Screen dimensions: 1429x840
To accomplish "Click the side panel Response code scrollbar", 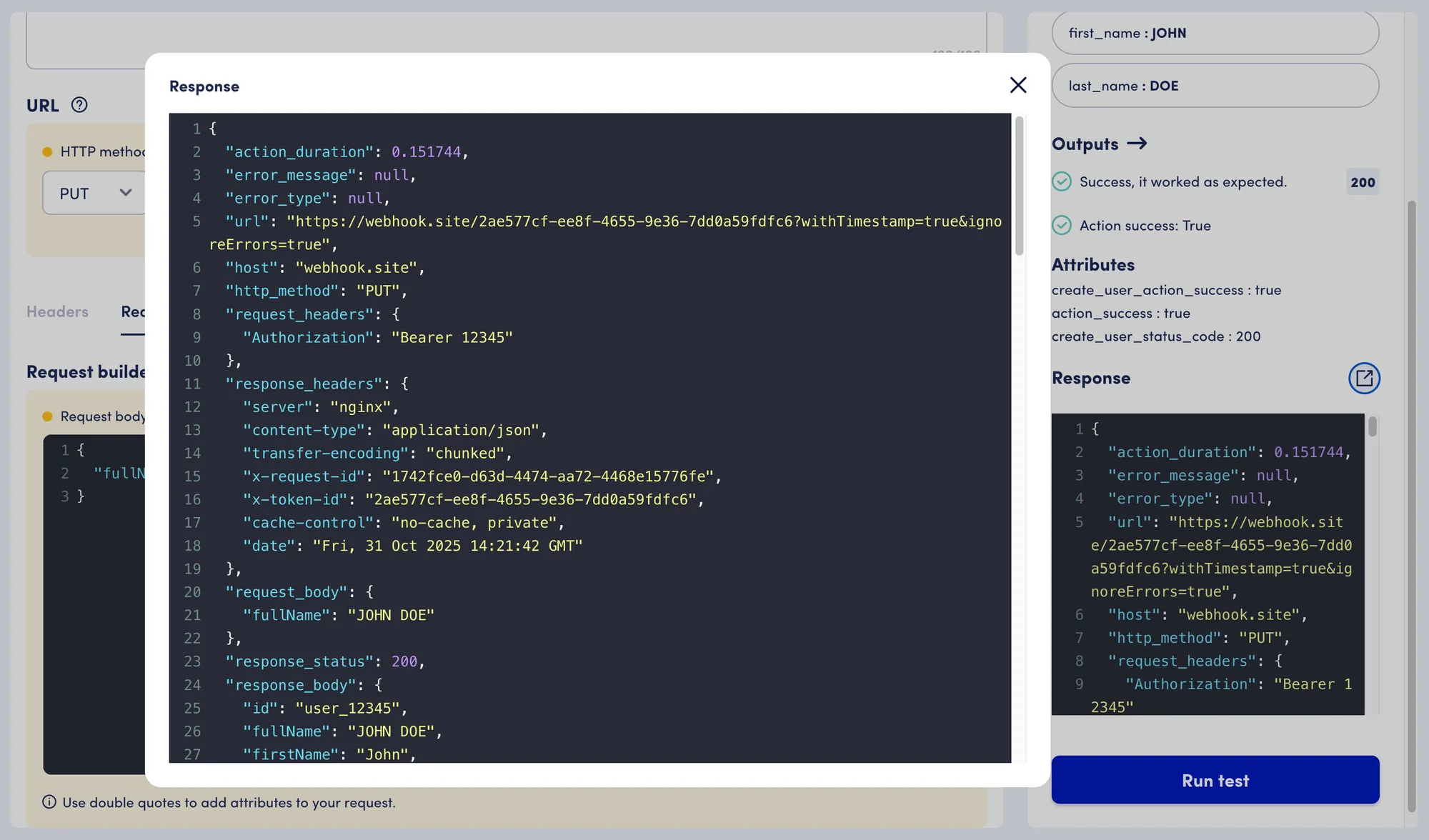I will tap(1373, 426).
